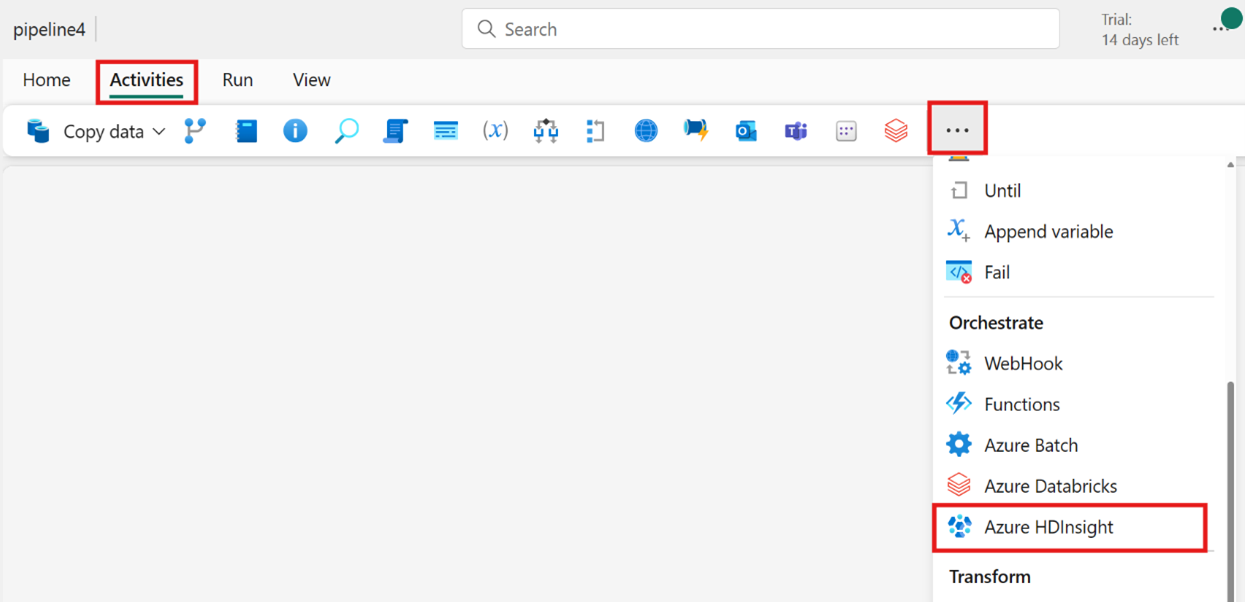Click the Append variable X+ icon
The height and width of the screenshot is (602, 1245).
click(x=959, y=231)
